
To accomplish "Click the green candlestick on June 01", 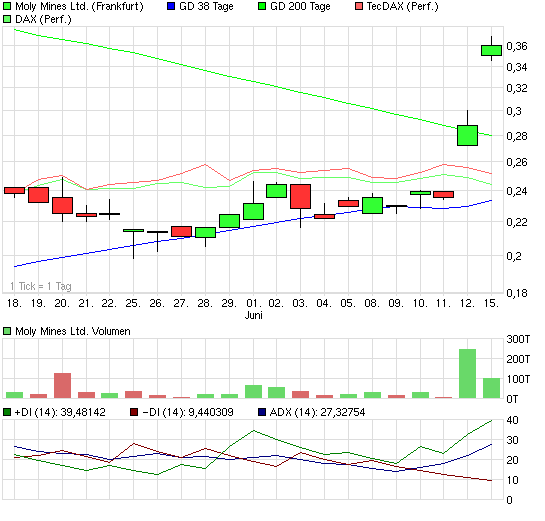I will (253, 211).
